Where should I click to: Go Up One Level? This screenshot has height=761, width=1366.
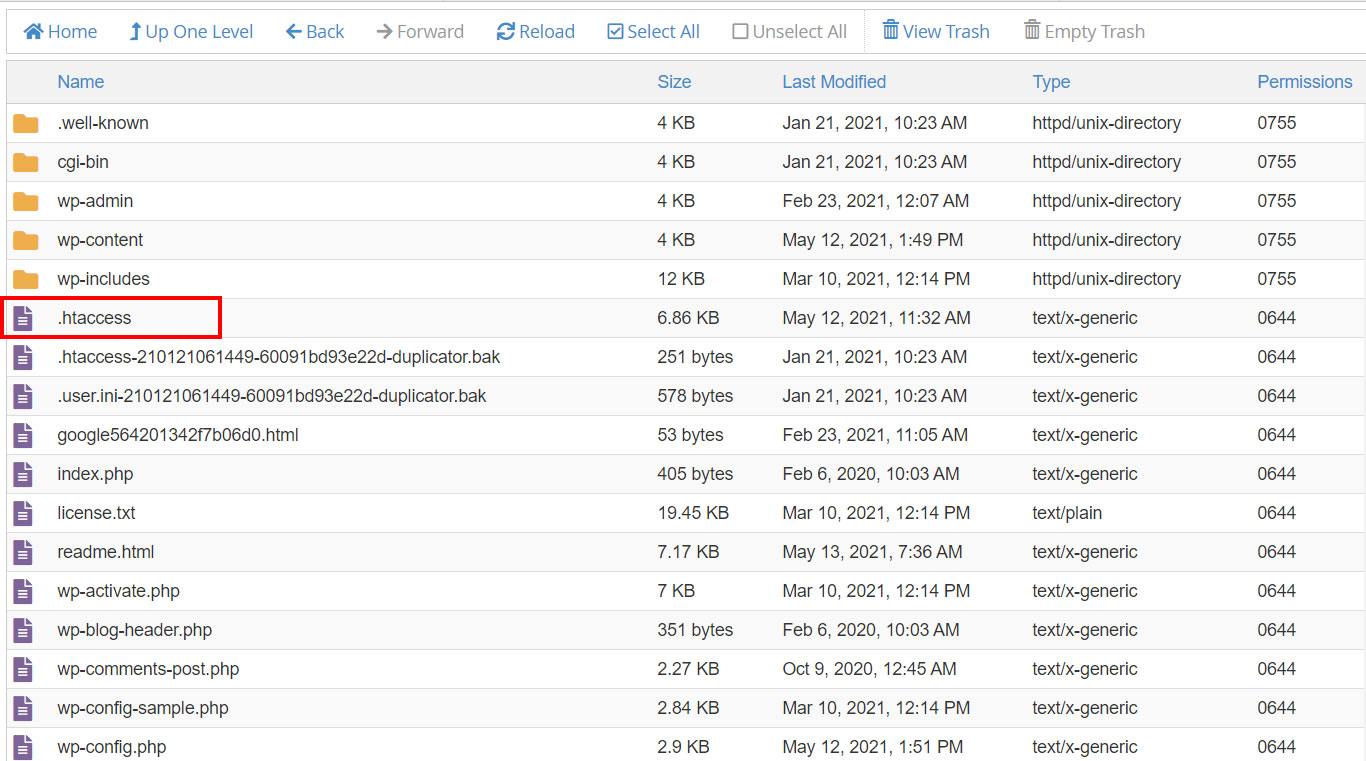191,32
